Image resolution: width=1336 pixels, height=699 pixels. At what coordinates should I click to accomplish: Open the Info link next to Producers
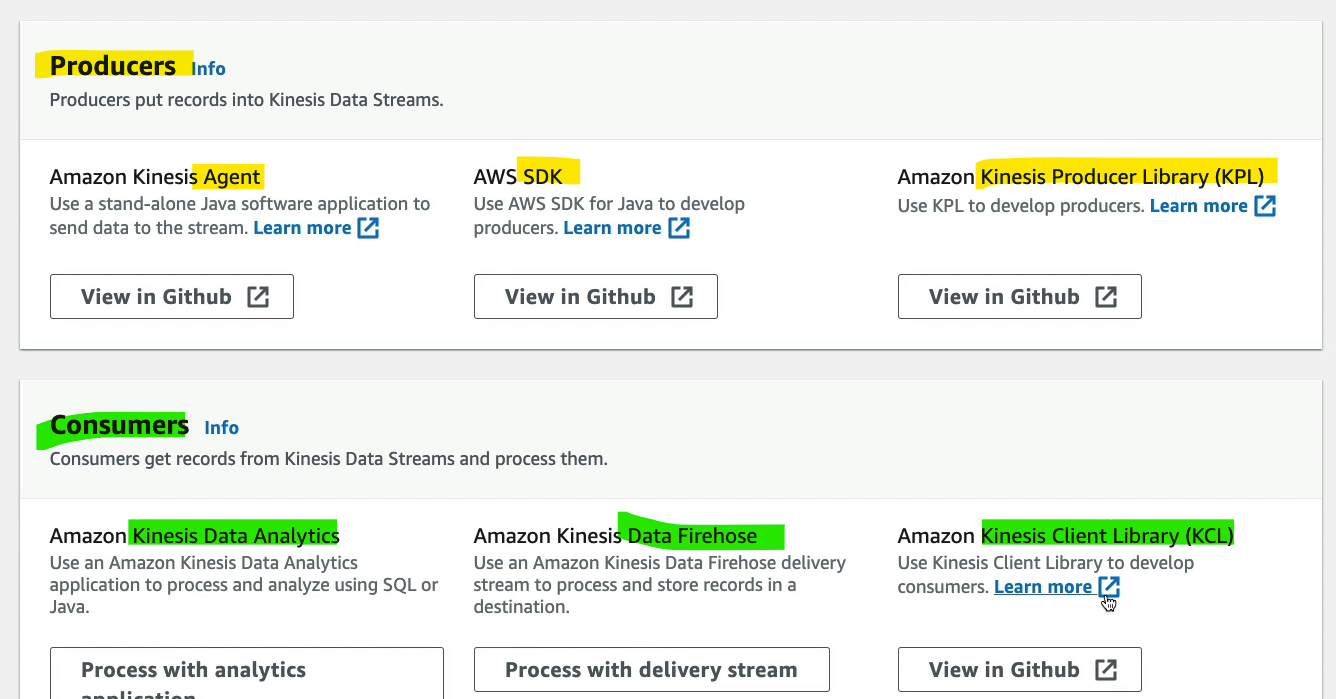coord(209,69)
